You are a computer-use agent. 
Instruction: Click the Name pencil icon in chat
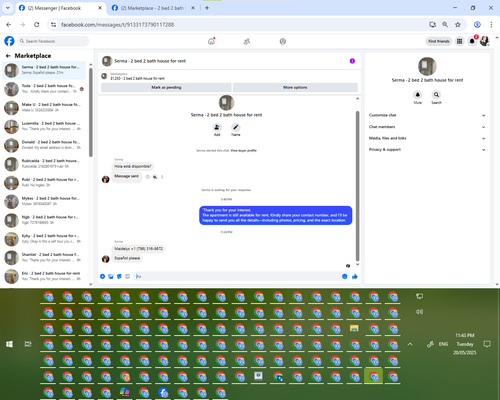click(x=236, y=127)
